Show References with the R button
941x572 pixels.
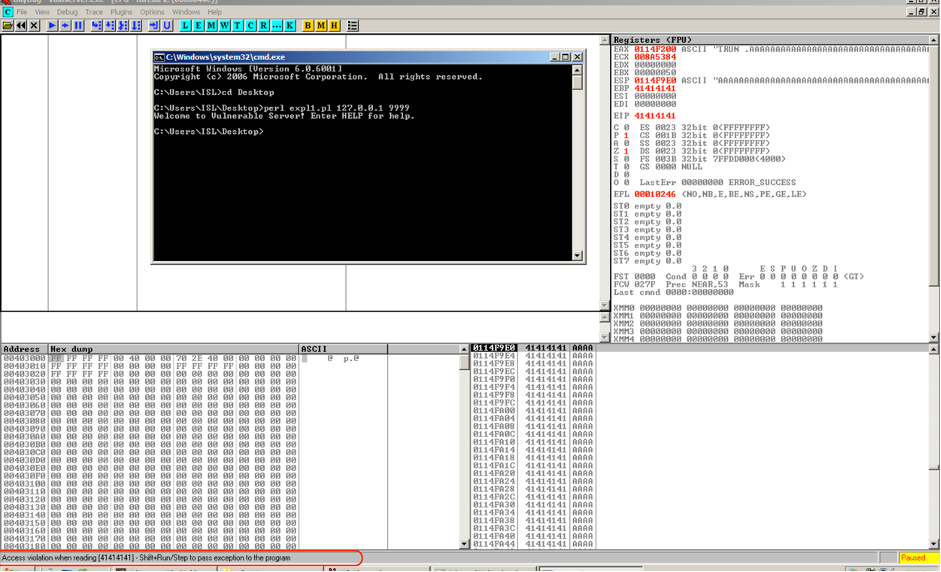(x=264, y=26)
